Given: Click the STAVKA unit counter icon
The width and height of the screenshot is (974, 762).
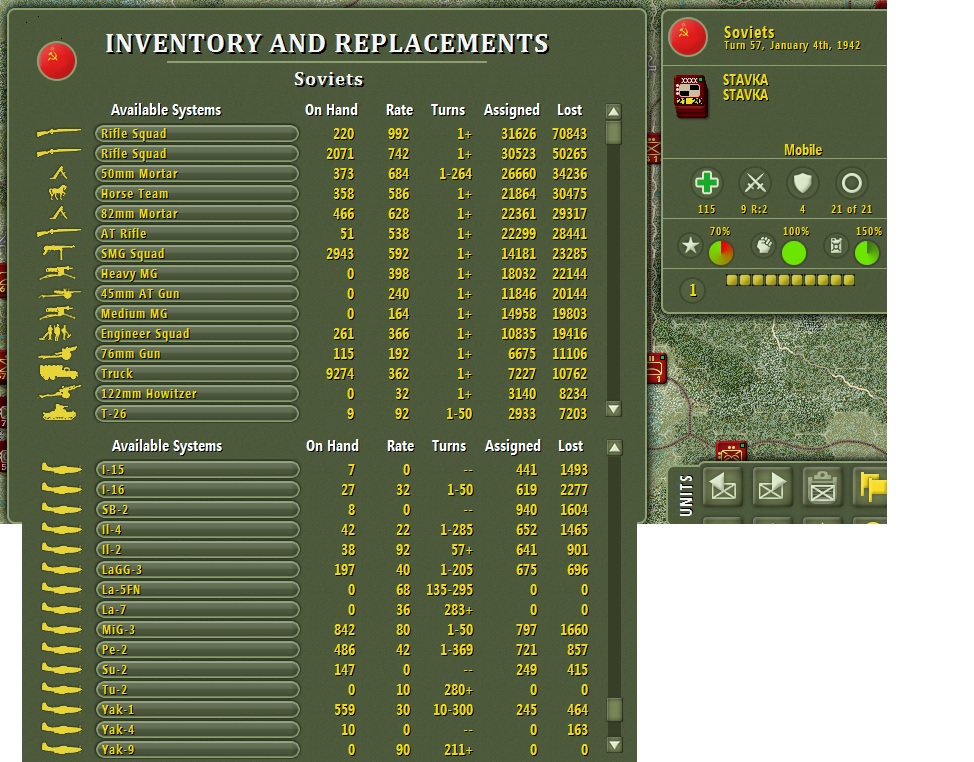Looking at the screenshot, I should click(x=691, y=96).
